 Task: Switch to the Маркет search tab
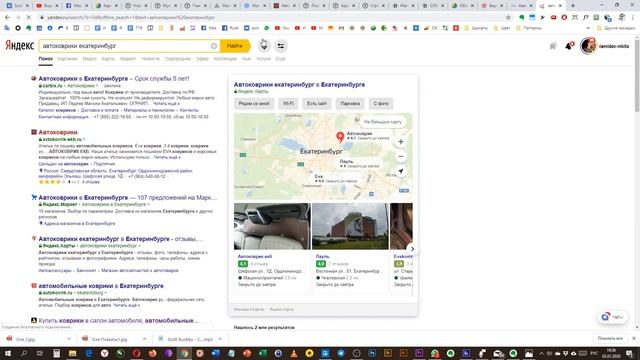pyautogui.click(x=128, y=59)
